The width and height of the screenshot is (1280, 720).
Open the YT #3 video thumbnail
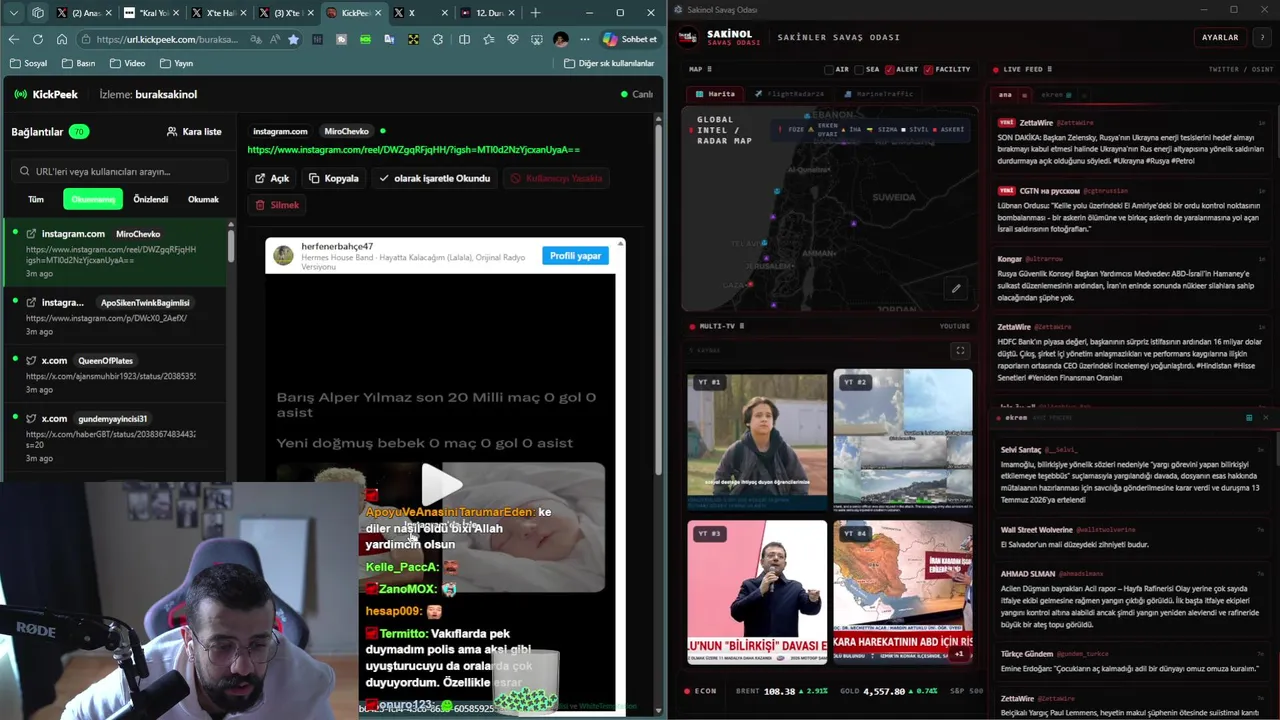(757, 592)
